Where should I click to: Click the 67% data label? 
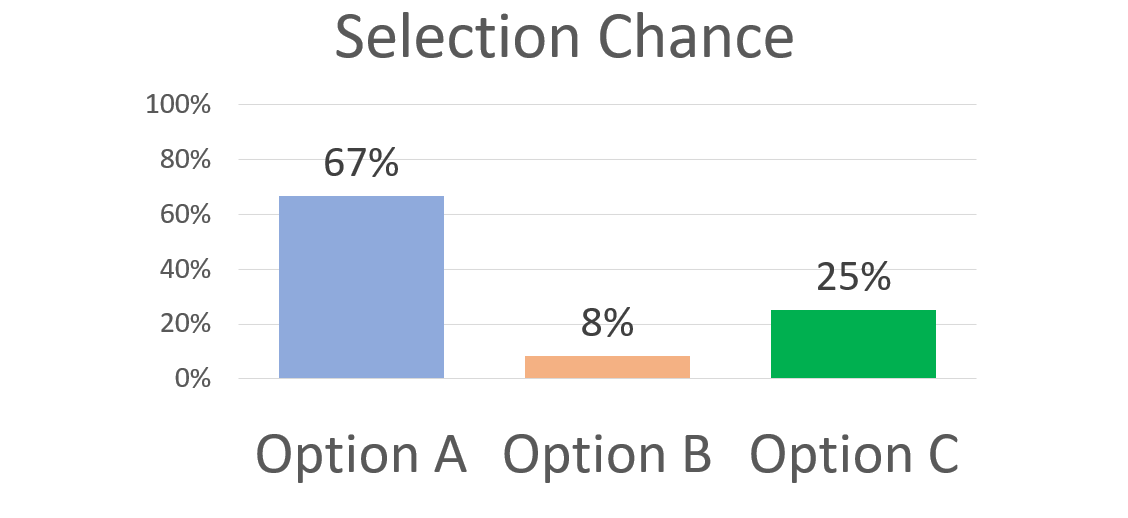coord(361,163)
